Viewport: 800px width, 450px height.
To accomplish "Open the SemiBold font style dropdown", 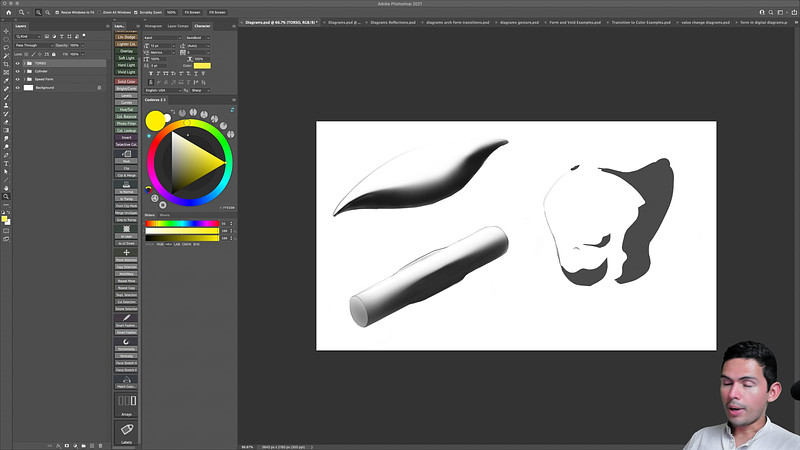I will 197,38.
